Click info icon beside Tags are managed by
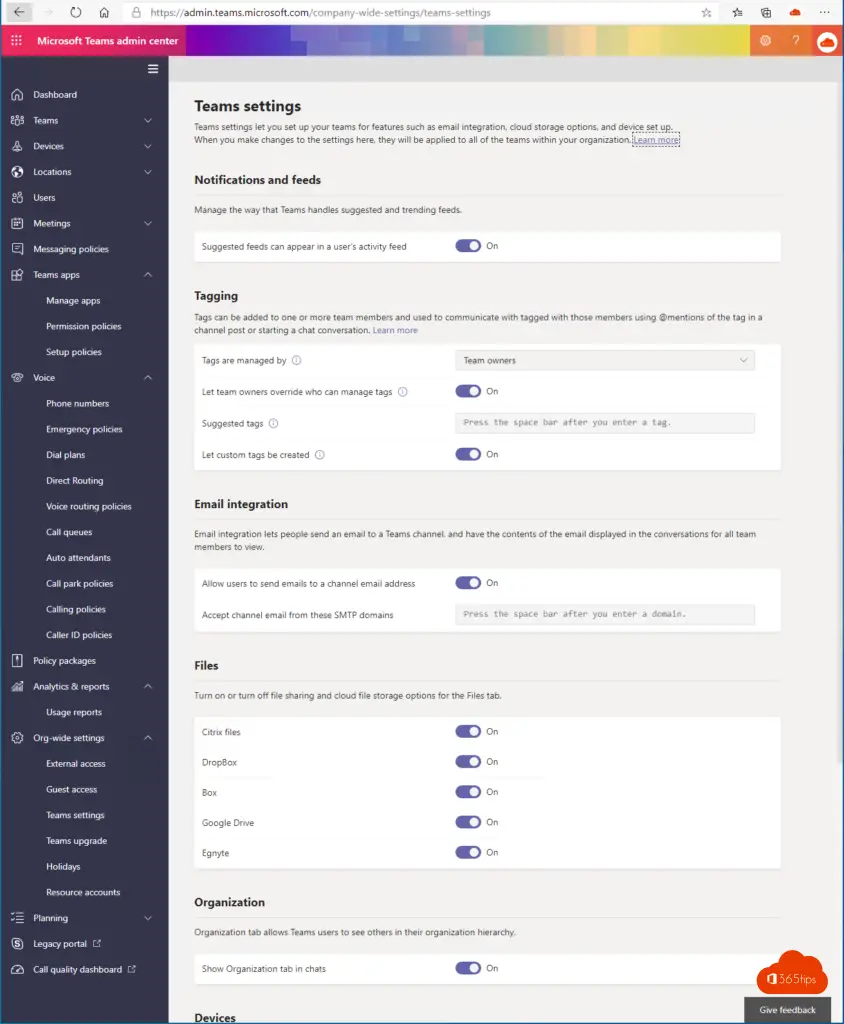 click(x=297, y=361)
